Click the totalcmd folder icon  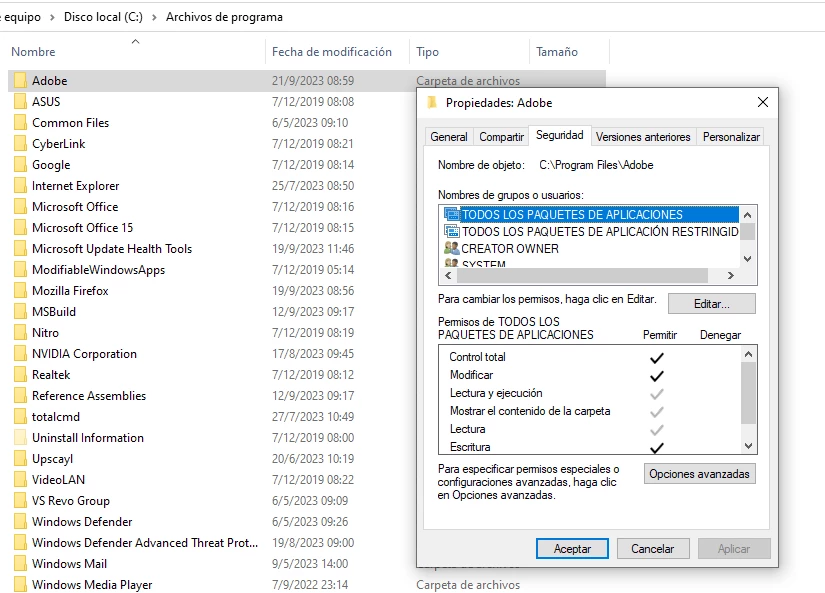pyautogui.click(x=20, y=417)
